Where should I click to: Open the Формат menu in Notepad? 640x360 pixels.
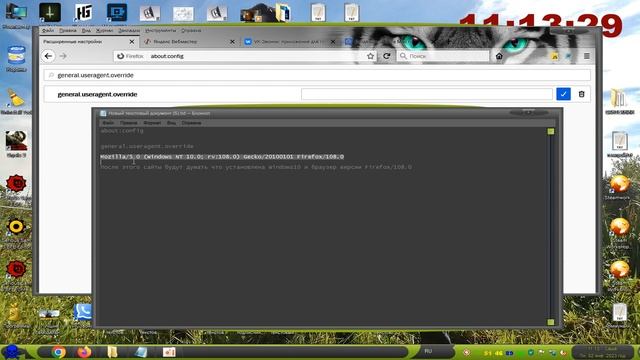(152, 123)
